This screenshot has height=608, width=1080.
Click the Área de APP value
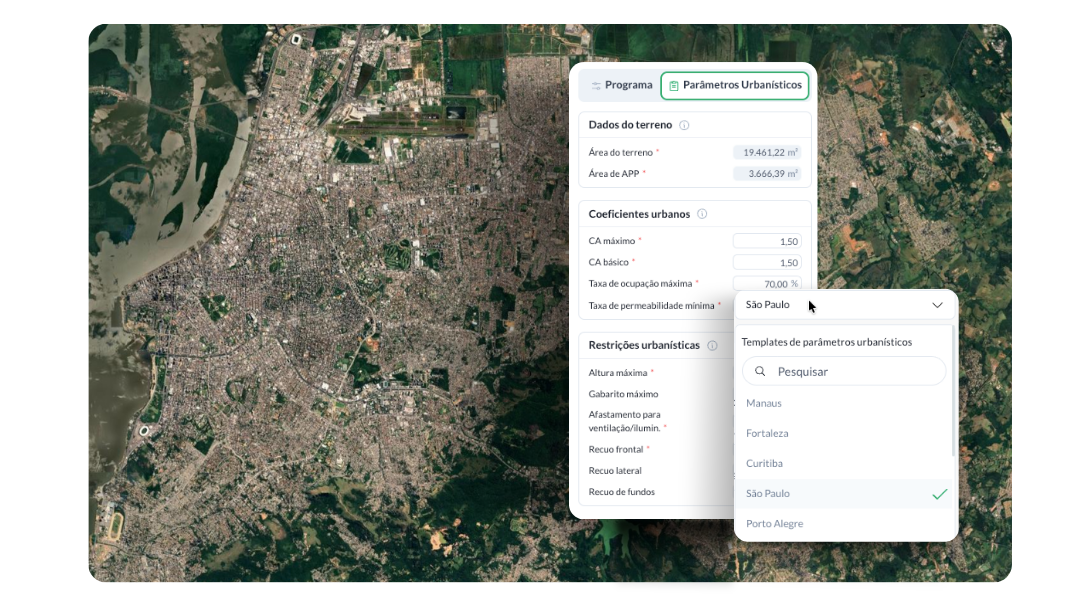point(767,174)
